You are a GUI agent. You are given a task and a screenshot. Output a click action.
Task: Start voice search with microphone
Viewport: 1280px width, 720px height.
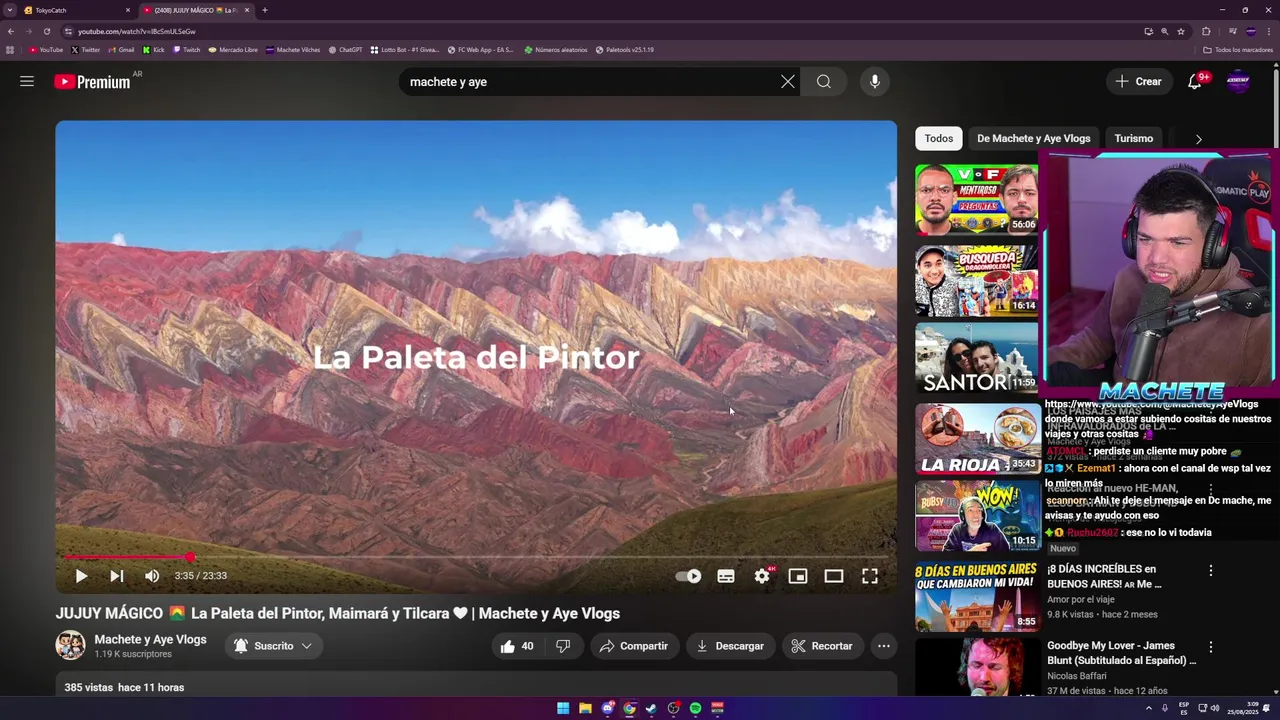click(875, 82)
